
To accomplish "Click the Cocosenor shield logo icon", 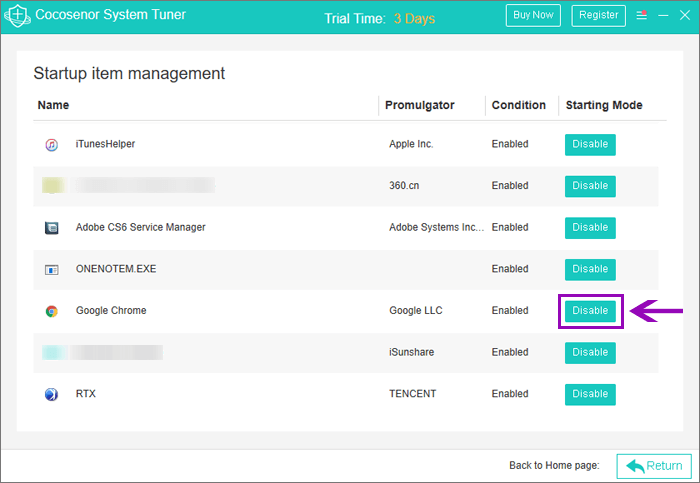I will click(17, 16).
